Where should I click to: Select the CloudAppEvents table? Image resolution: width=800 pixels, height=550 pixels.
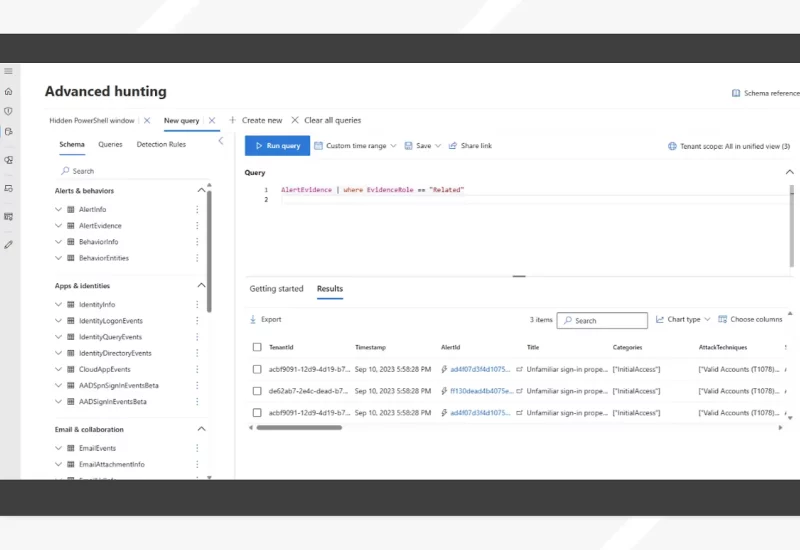pos(105,369)
